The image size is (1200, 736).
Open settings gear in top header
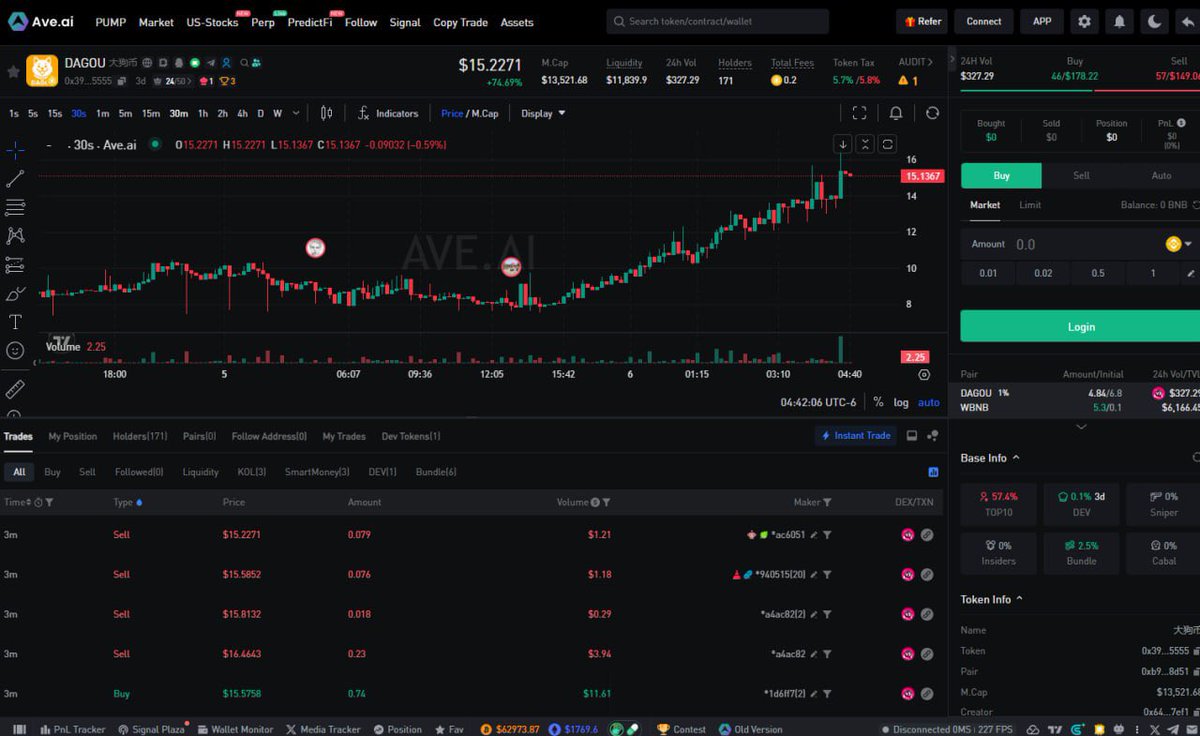point(1084,21)
